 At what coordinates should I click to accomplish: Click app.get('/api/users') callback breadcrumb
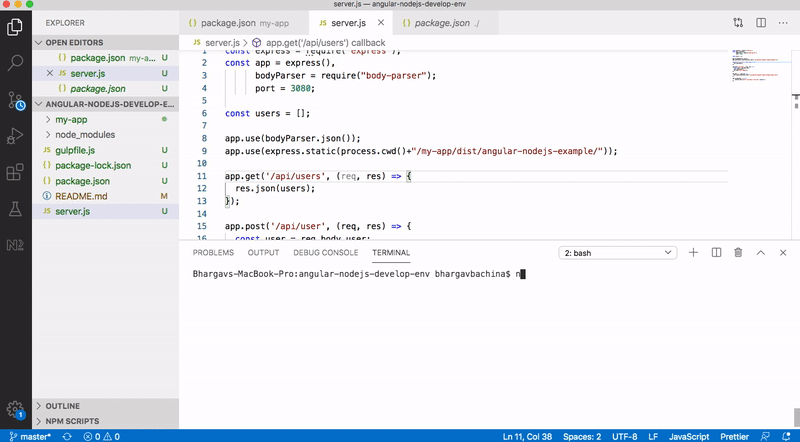[x=319, y=43]
